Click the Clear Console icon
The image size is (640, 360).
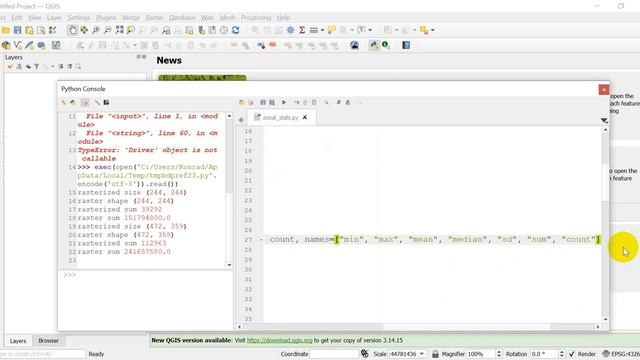pos(64,102)
